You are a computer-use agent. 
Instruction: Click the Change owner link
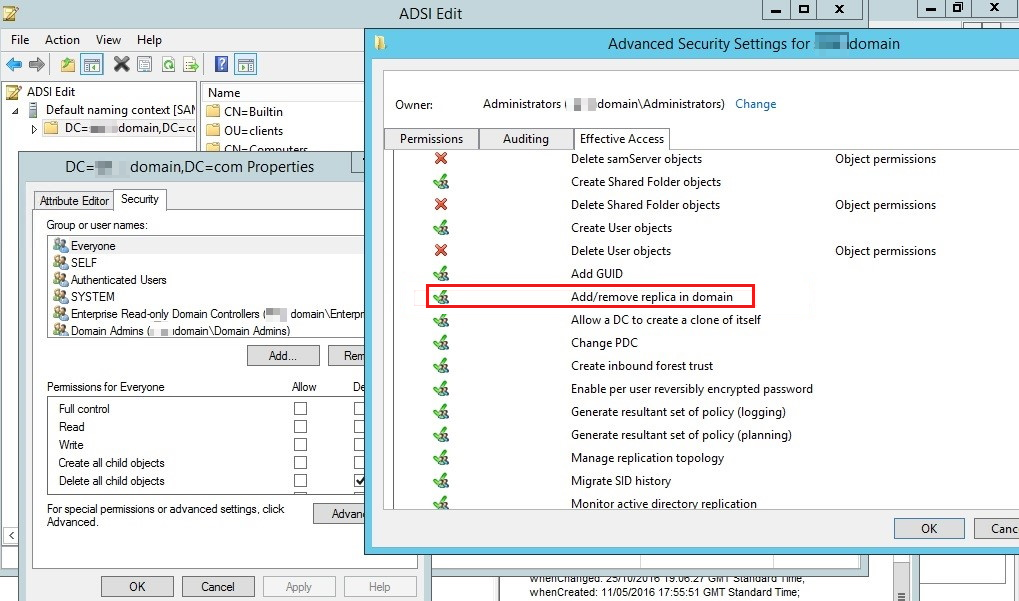pyautogui.click(x=755, y=104)
